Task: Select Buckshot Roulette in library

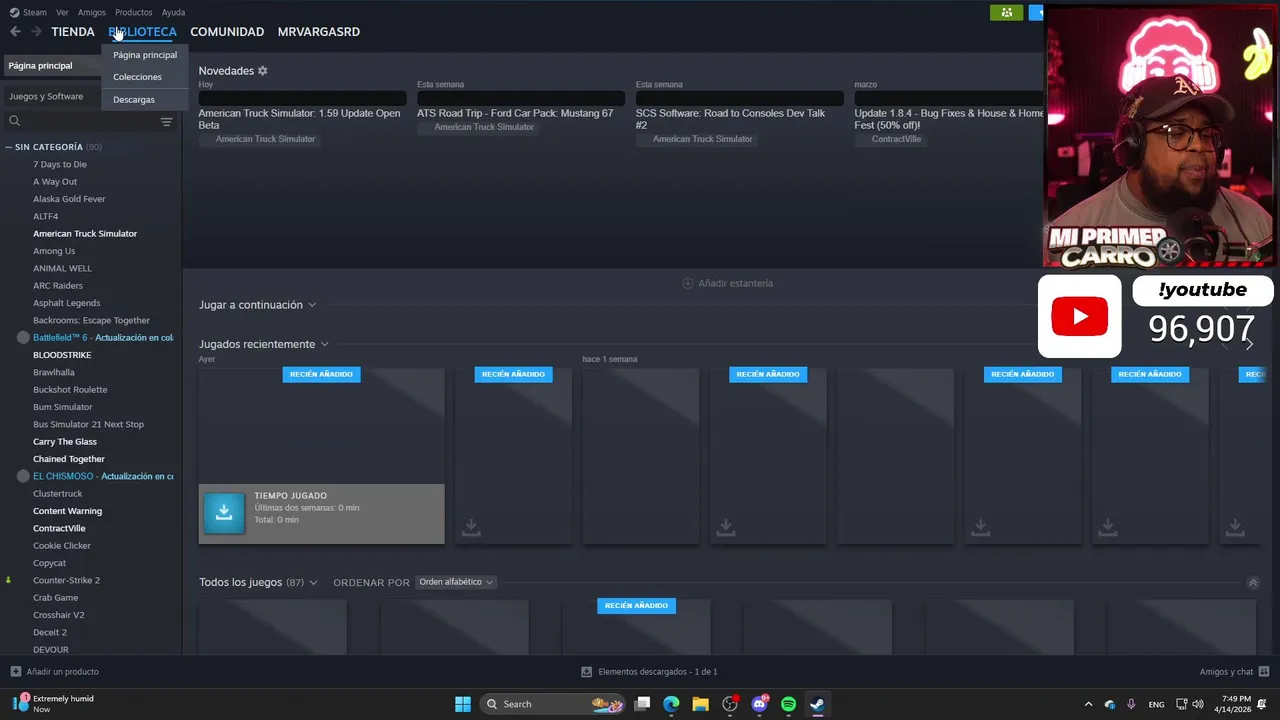Action: 70,390
